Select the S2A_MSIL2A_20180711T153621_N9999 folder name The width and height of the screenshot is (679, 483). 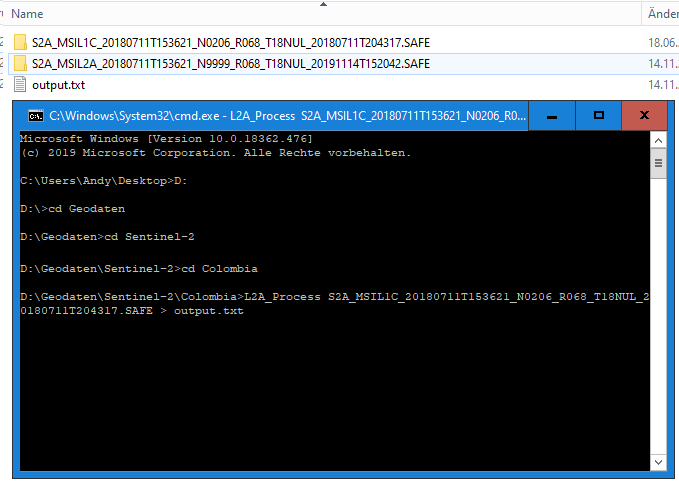231,64
